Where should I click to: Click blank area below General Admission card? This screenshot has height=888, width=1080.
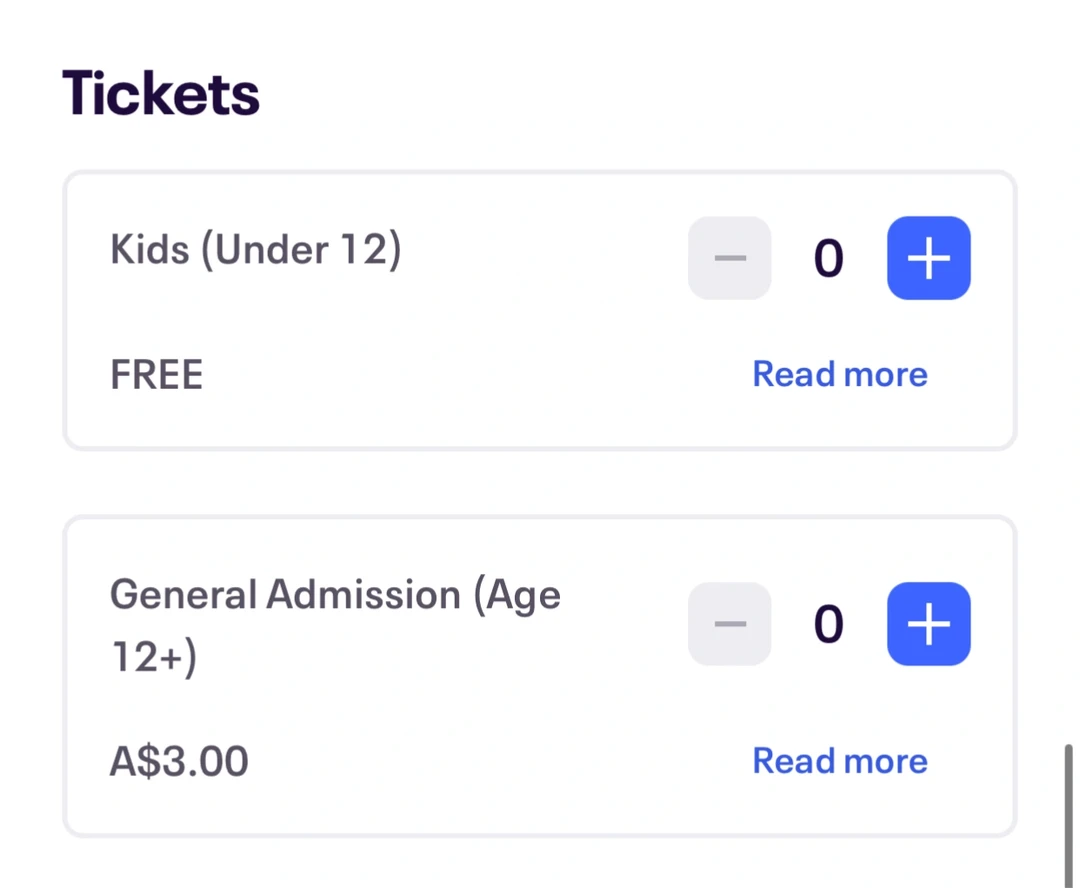(x=540, y=862)
